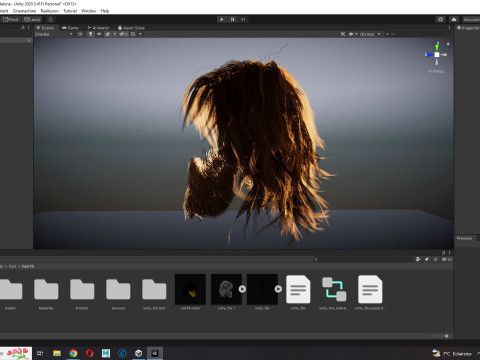Screen dimensions: 480x360
Task: Toggle the grid snapping icon in the toolbar
Action: click(x=51, y=19)
